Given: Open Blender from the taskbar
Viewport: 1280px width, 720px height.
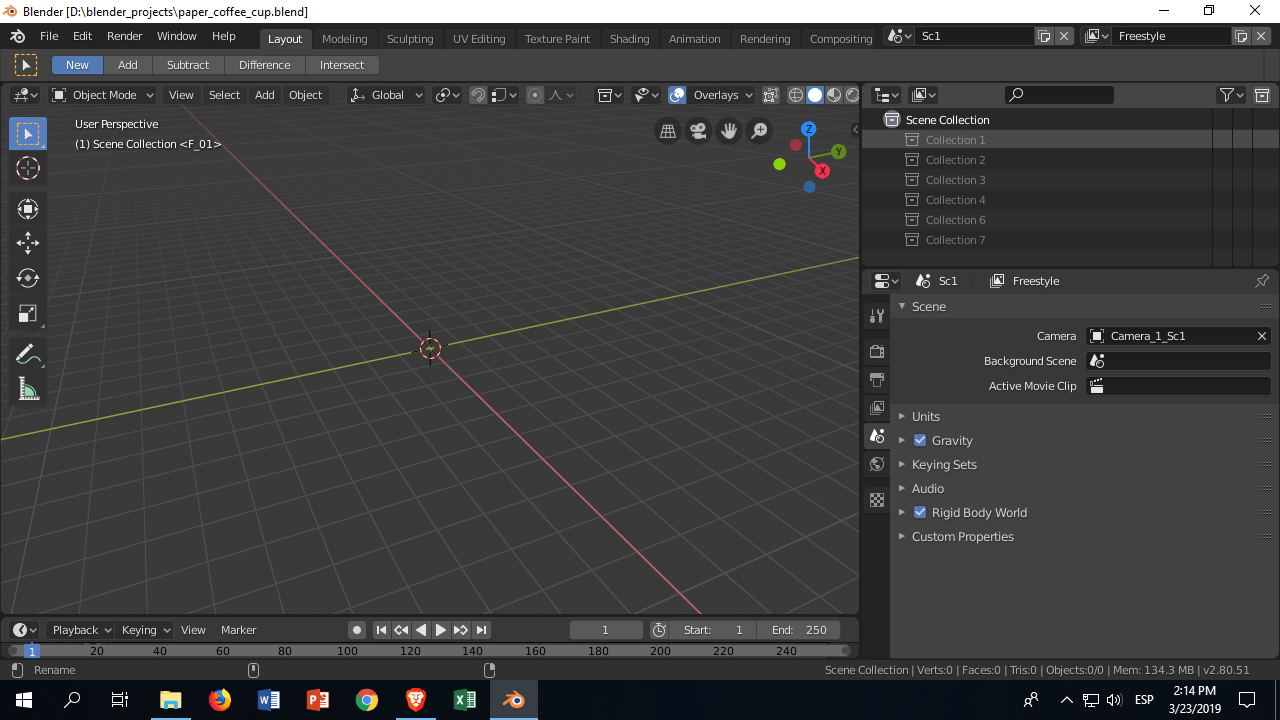Looking at the screenshot, I should point(513,699).
